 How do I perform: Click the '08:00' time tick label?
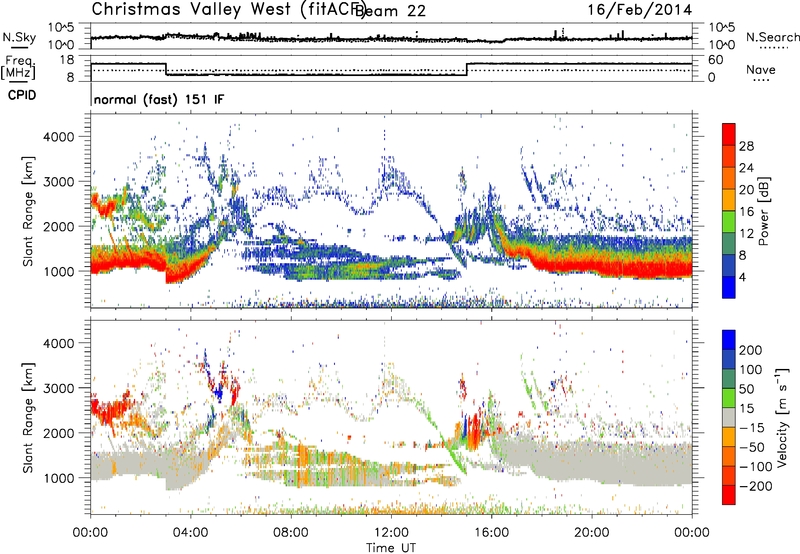point(290,533)
